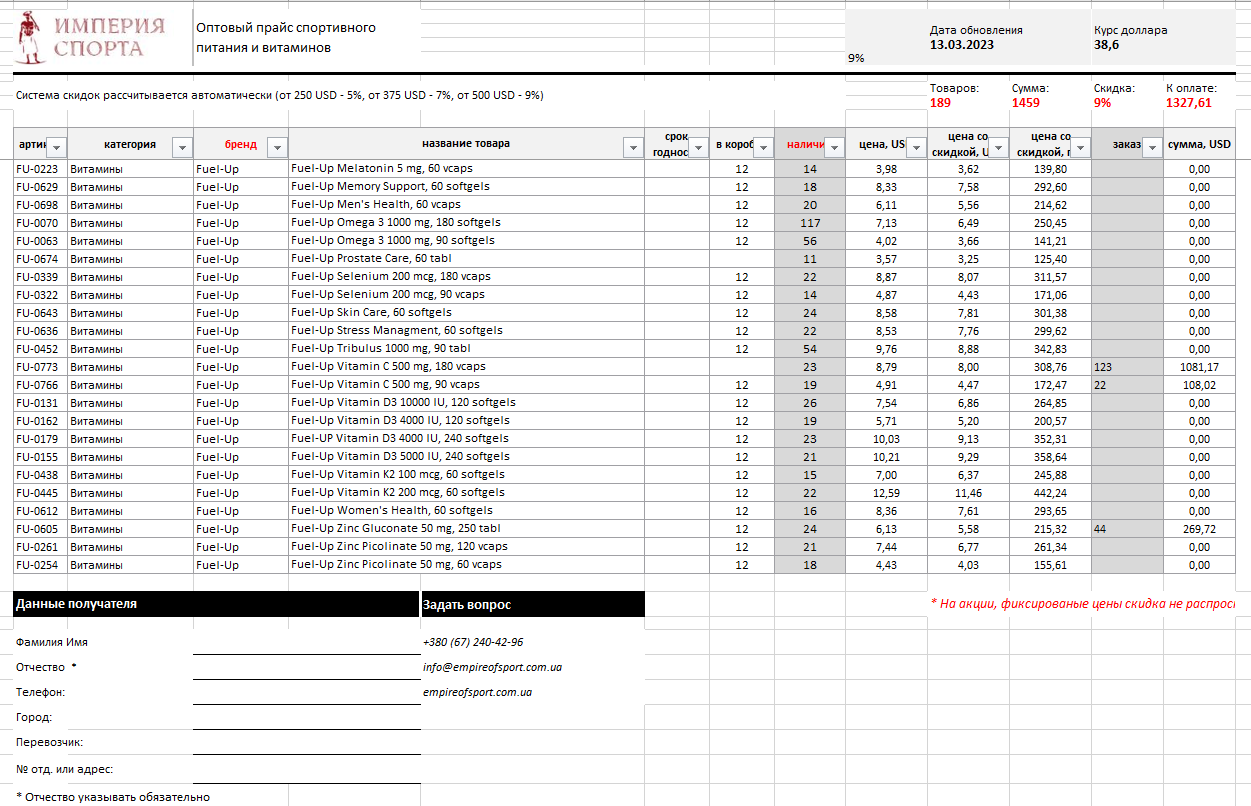This screenshot has height=806, width=1251.
Task: Select the Курс доллара value 38,6
Action: [1106, 45]
